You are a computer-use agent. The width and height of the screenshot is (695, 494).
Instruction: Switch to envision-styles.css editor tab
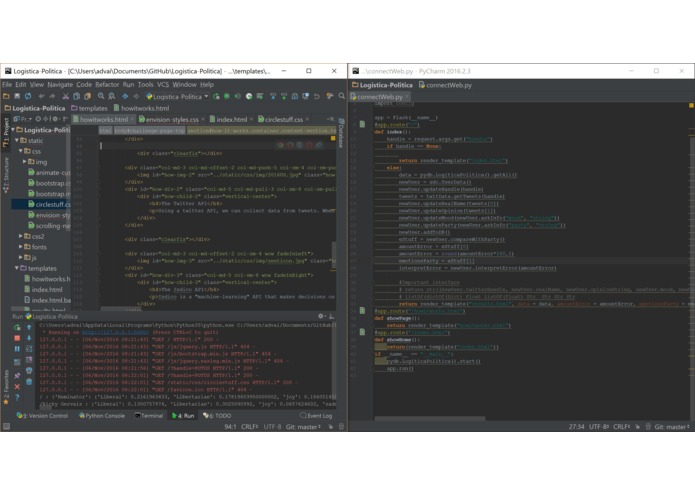coord(172,120)
